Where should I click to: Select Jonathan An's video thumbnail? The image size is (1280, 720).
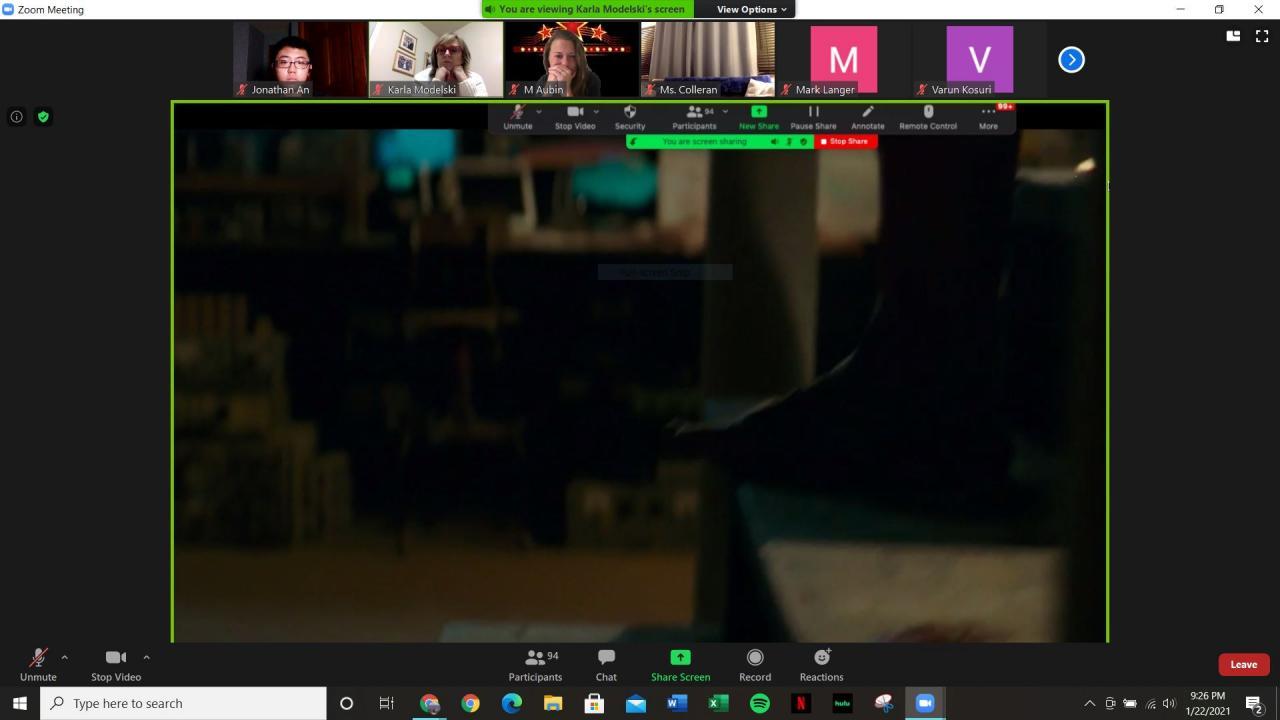click(300, 59)
